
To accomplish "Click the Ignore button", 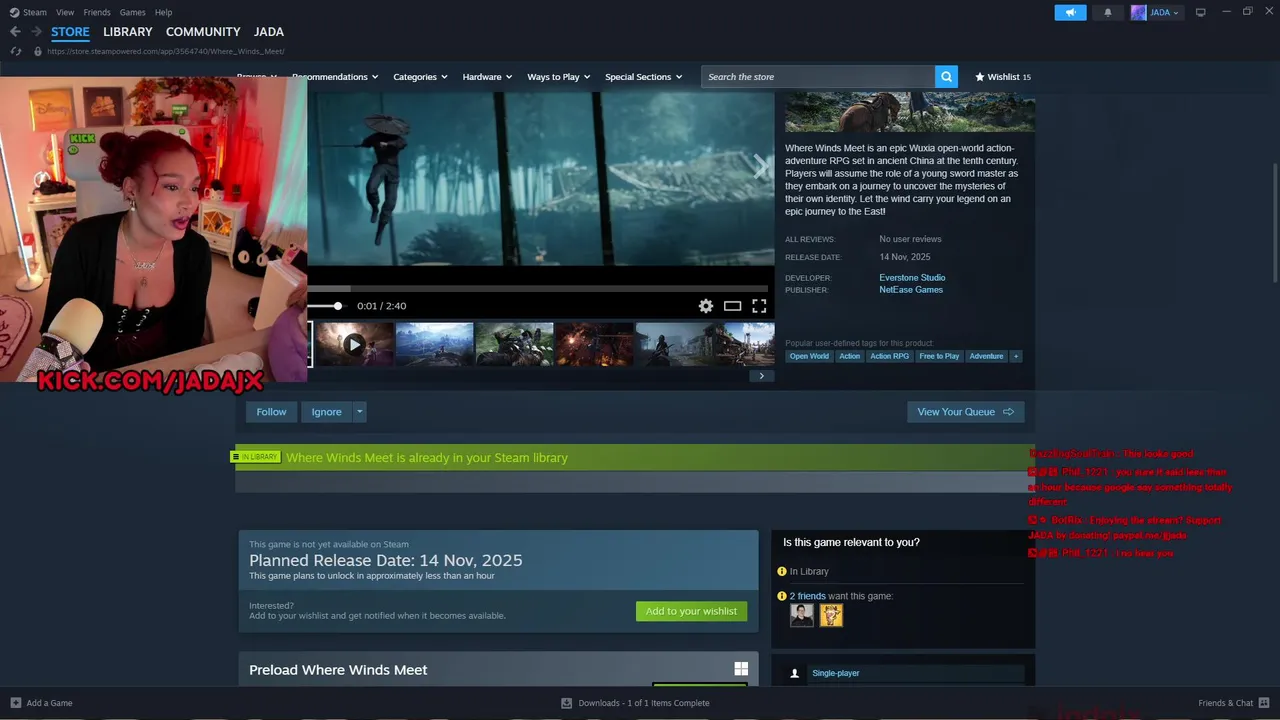I will point(326,412).
